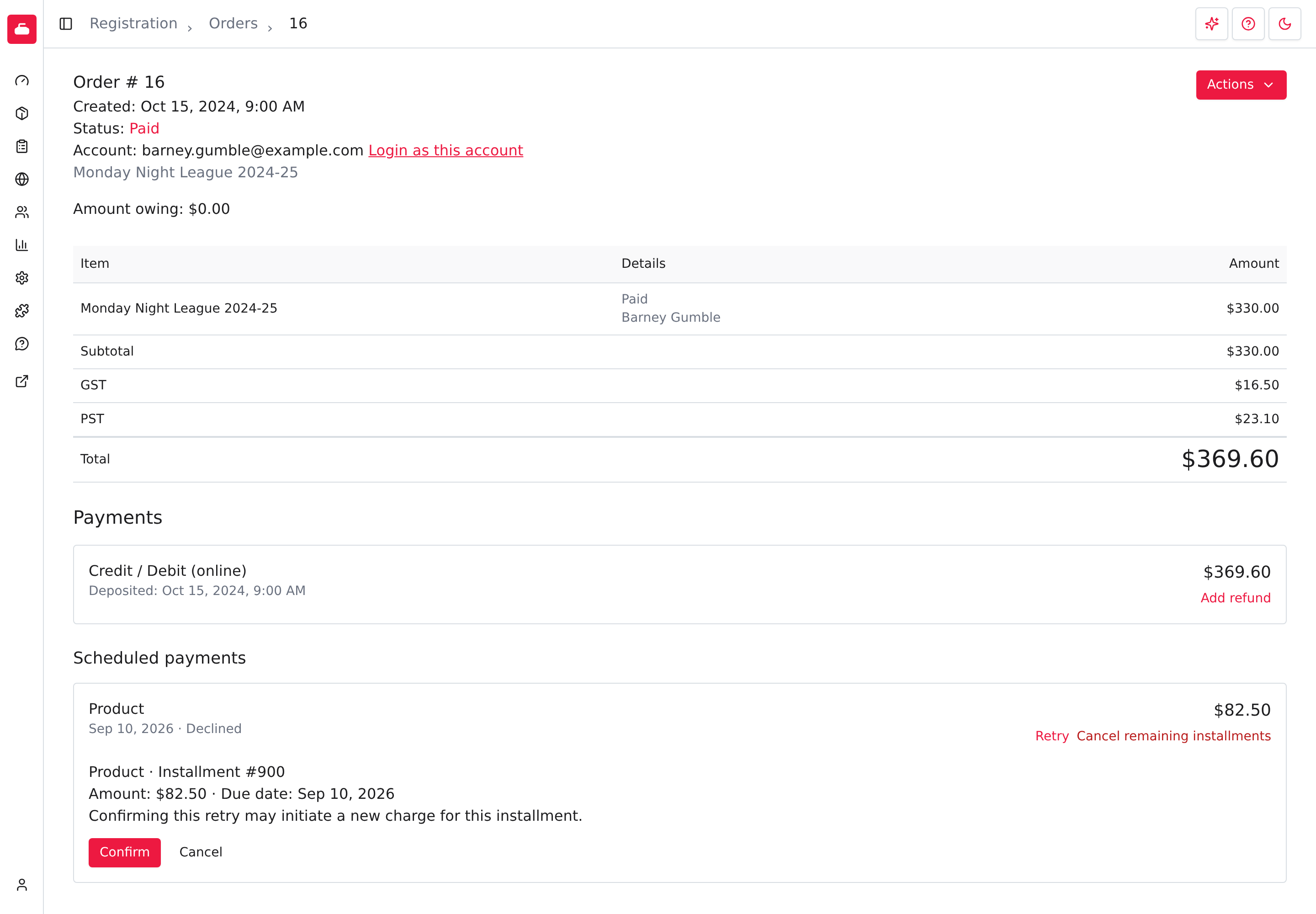
Task: Click the sparkles AI assistant icon
Action: click(1212, 23)
